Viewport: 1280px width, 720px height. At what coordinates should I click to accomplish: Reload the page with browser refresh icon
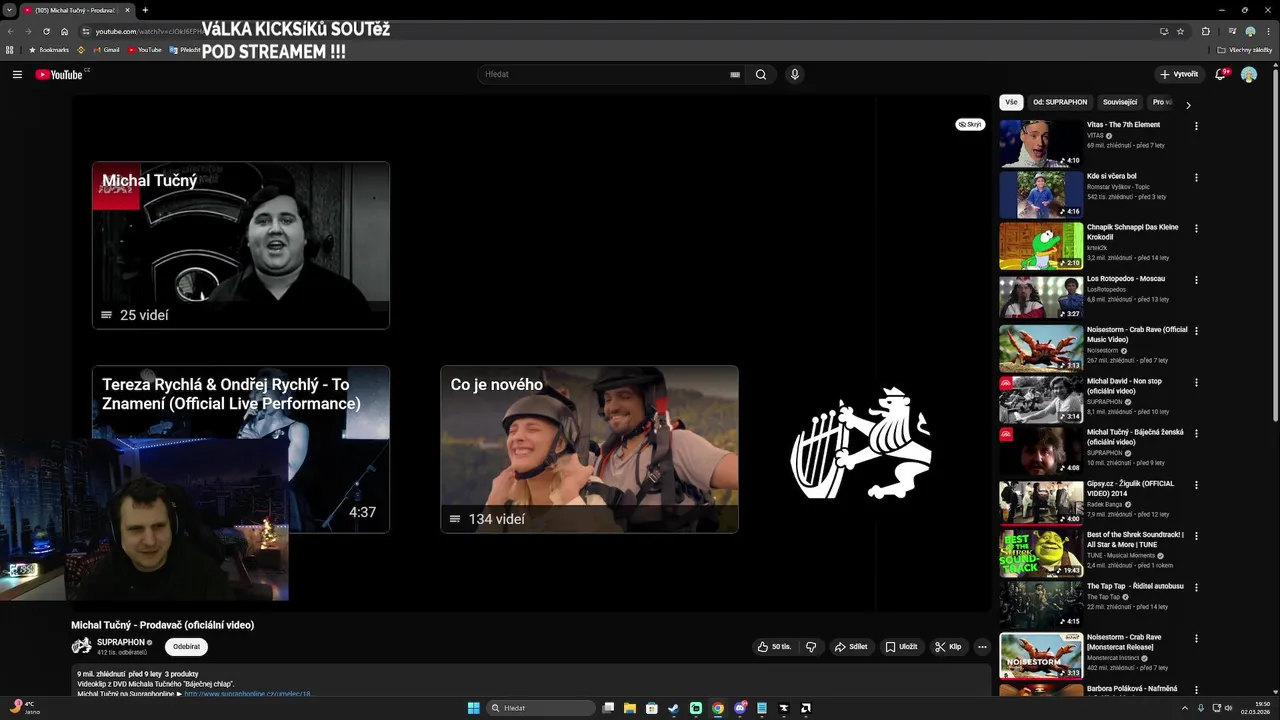[x=46, y=31]
